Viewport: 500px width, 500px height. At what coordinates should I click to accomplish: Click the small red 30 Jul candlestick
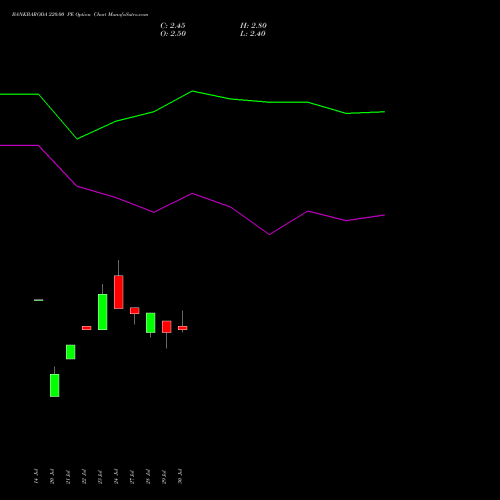click(x=183, y=328)
